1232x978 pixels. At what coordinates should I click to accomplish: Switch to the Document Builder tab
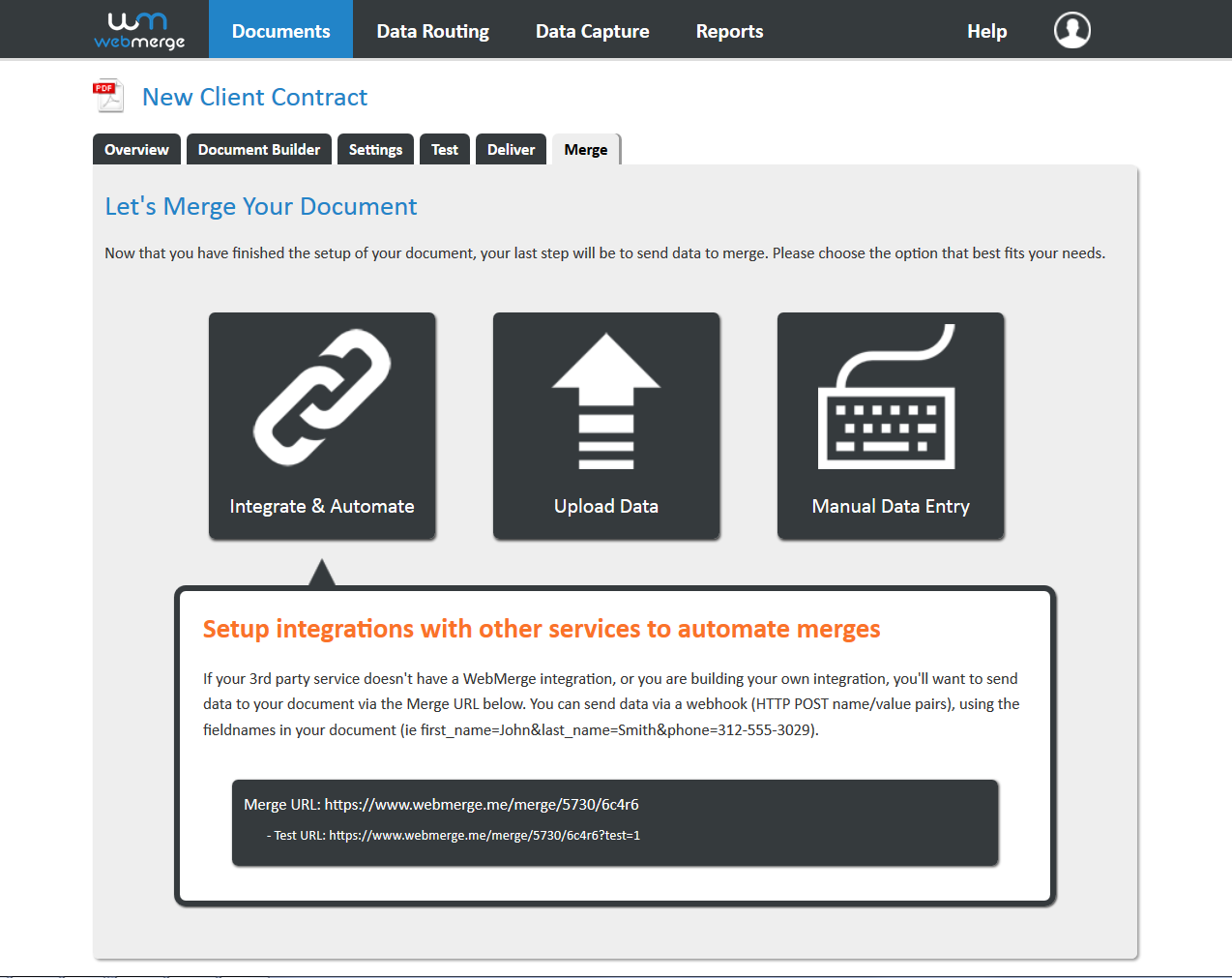(x=258, y=149)
